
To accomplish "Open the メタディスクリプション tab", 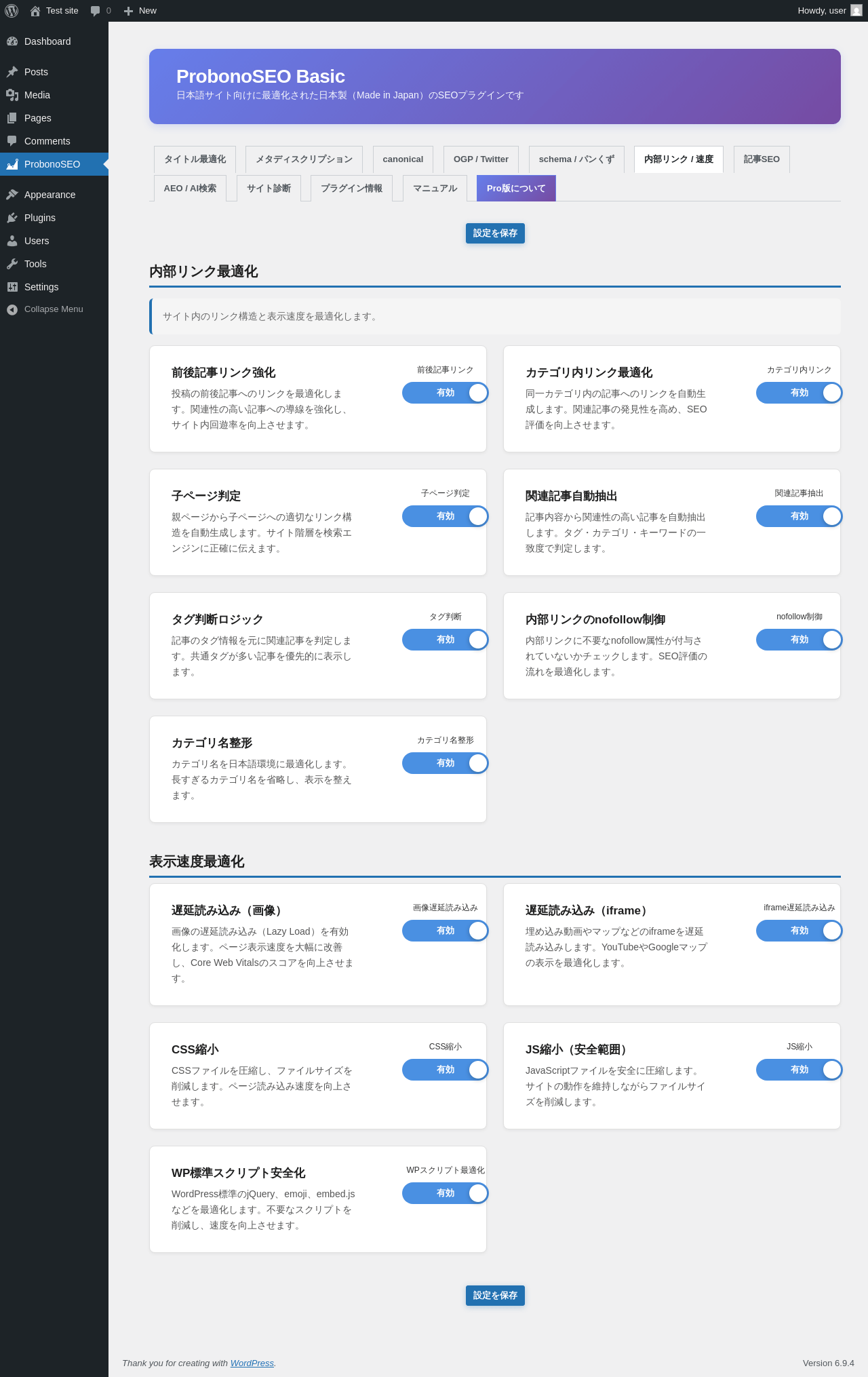I will 304,159.
